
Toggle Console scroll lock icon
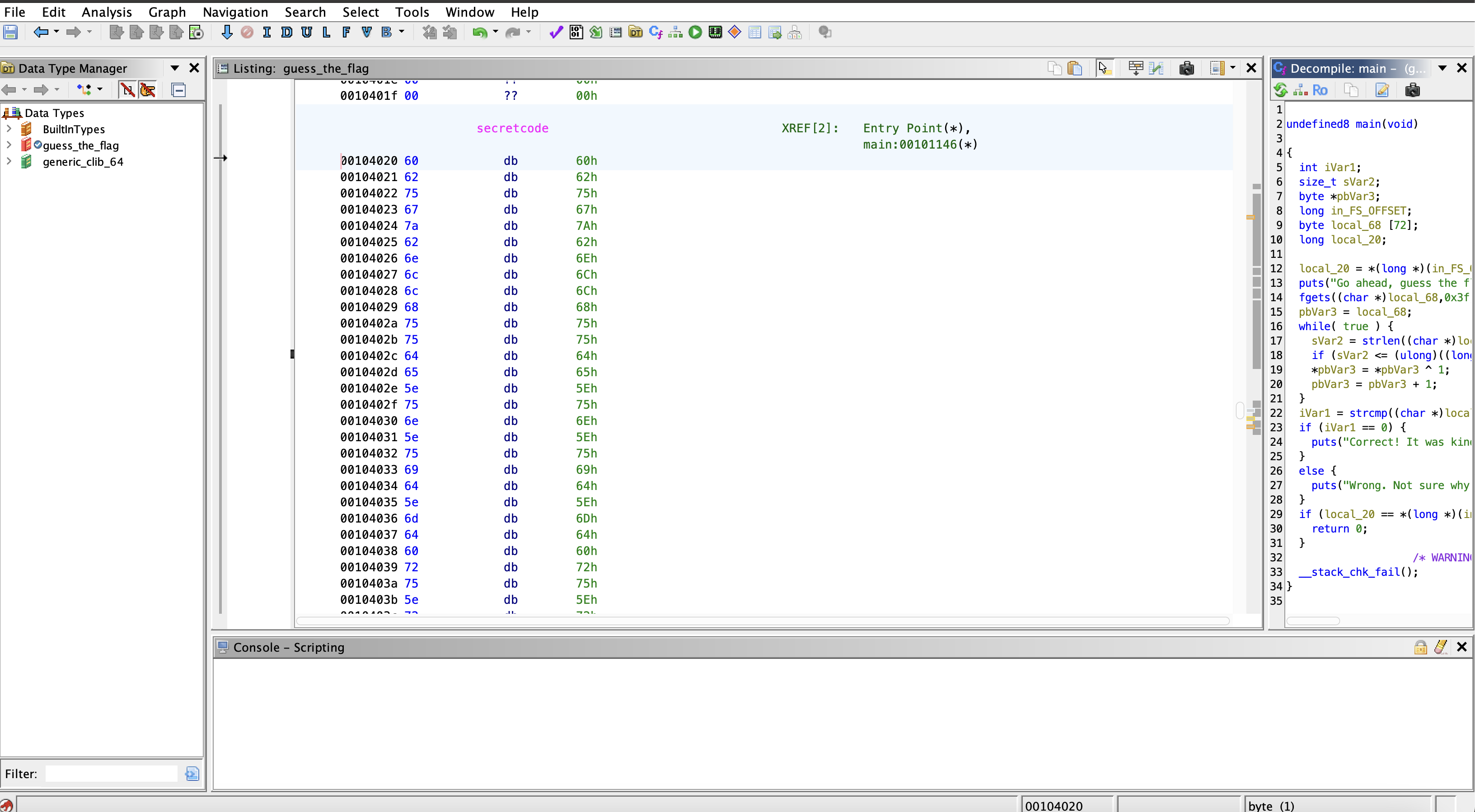(x=1421, y=647)
